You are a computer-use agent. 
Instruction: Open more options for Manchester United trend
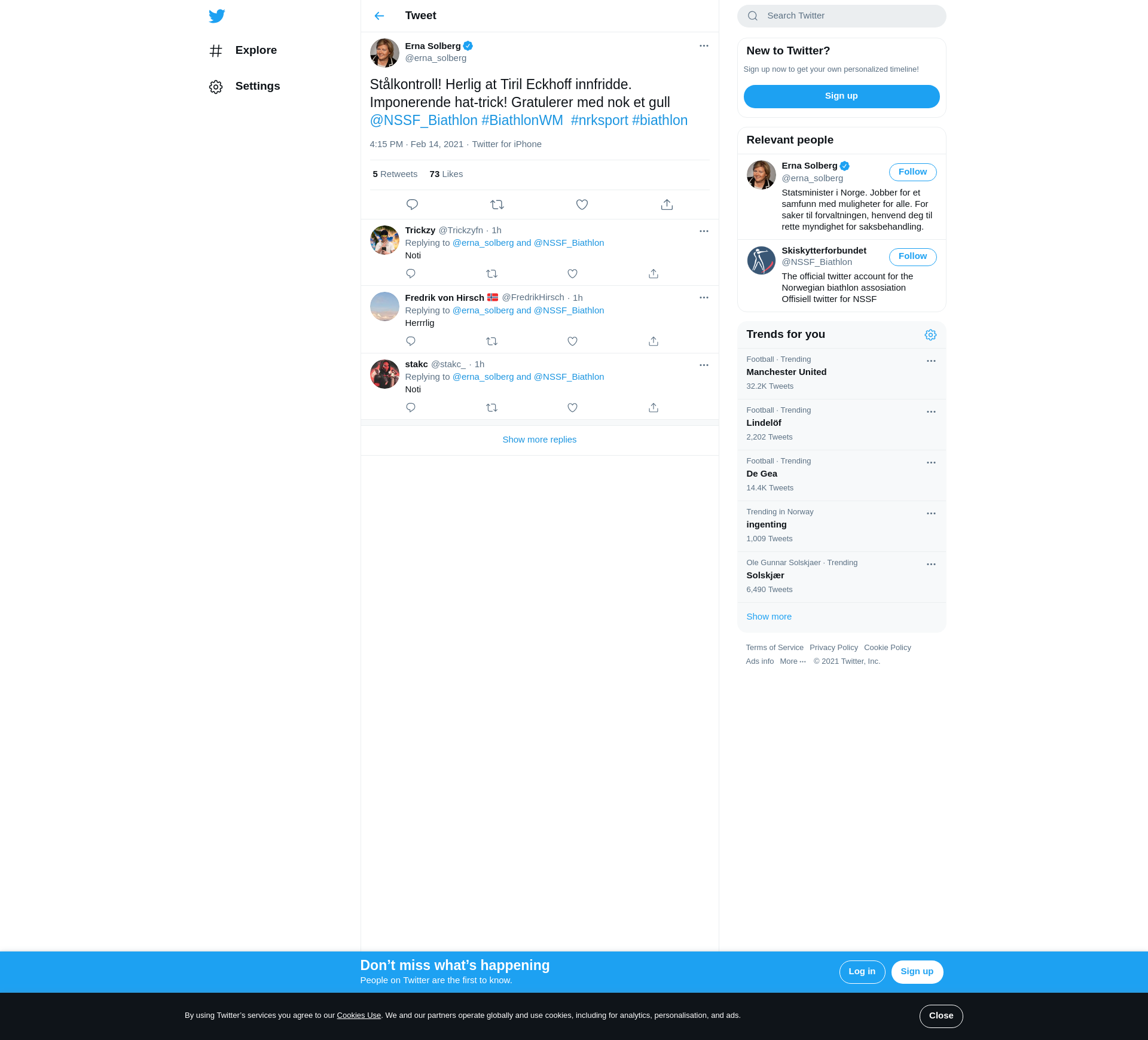pos(931,361)
